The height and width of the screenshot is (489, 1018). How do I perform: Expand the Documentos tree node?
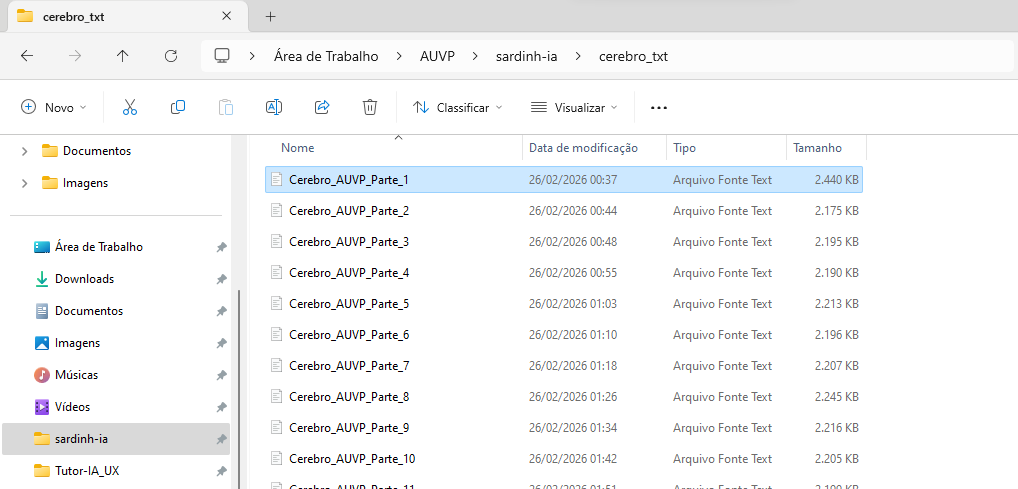click(25, 151)
